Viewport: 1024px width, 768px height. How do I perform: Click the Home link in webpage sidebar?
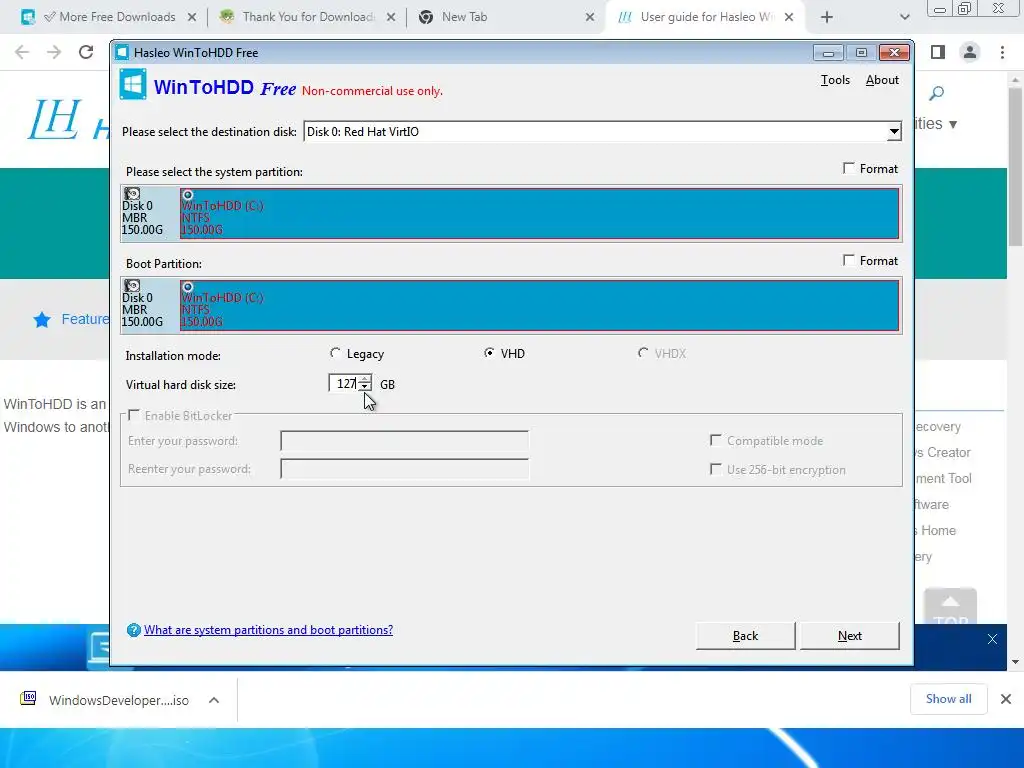pyautogui.click(x=938, y=530)
